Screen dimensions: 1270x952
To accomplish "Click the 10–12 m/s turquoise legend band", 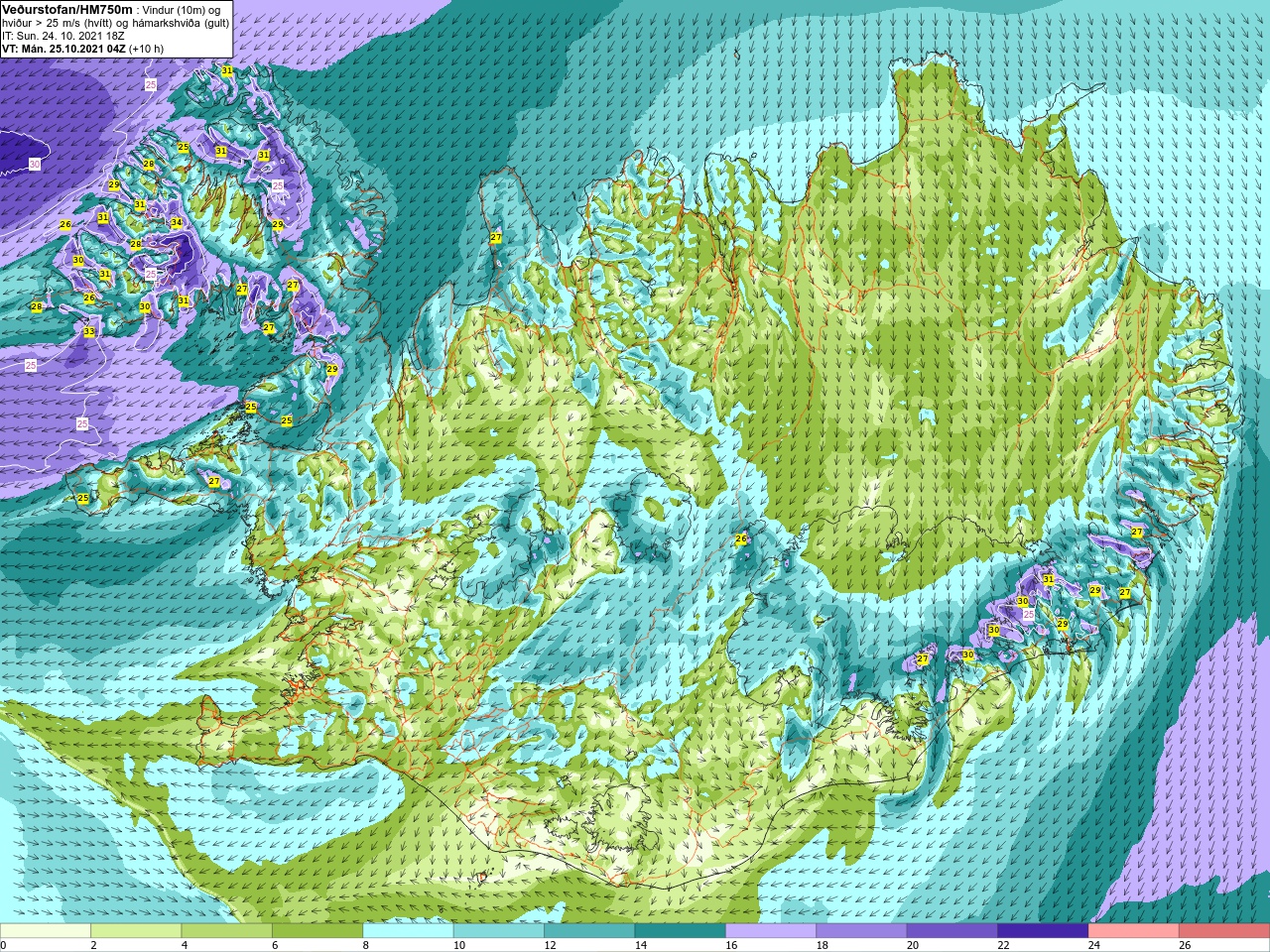I will [499, 930].
